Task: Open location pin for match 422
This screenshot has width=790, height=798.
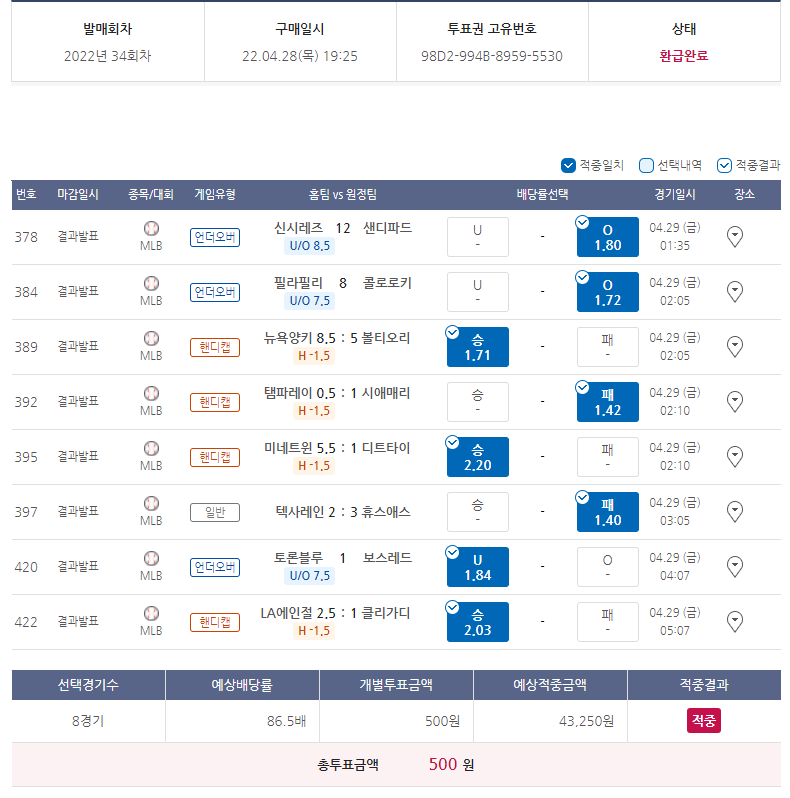Action: click(x=735, y=621)
